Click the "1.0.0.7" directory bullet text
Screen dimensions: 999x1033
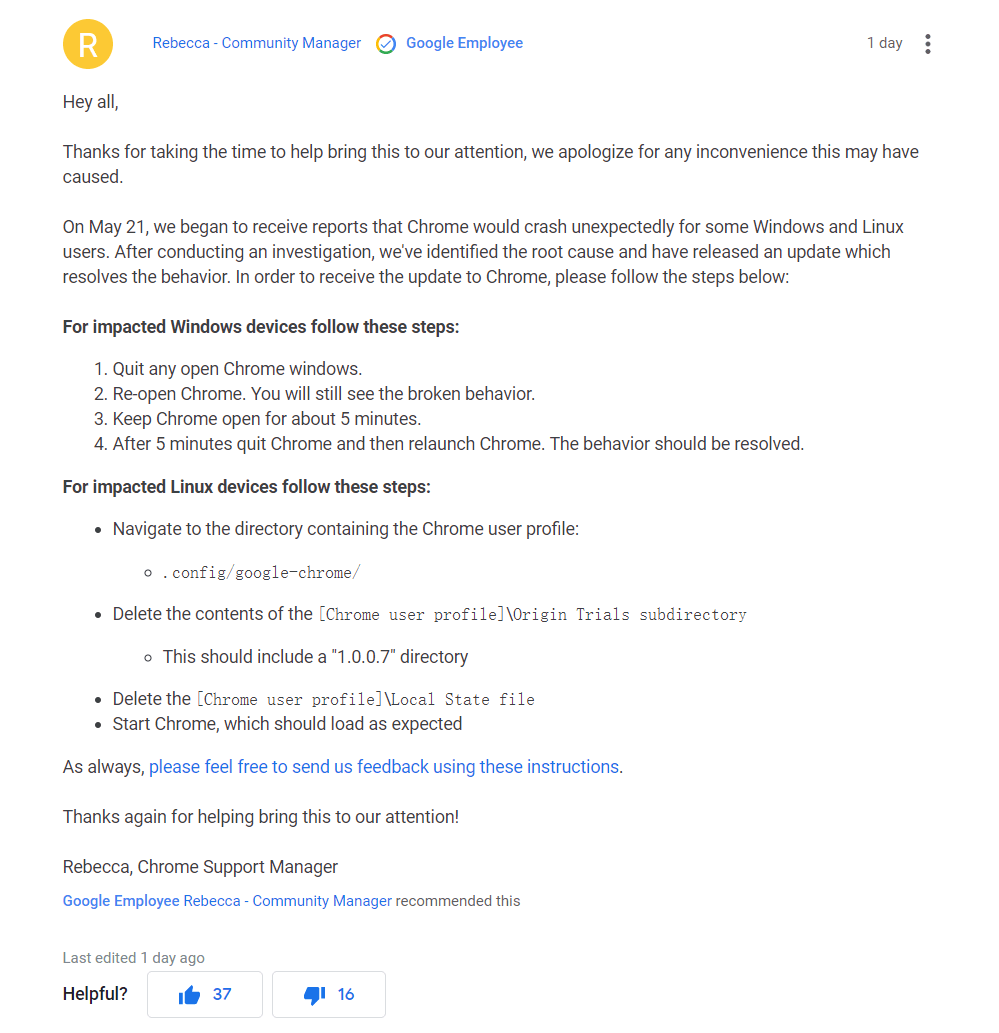(x=315, y=657)
